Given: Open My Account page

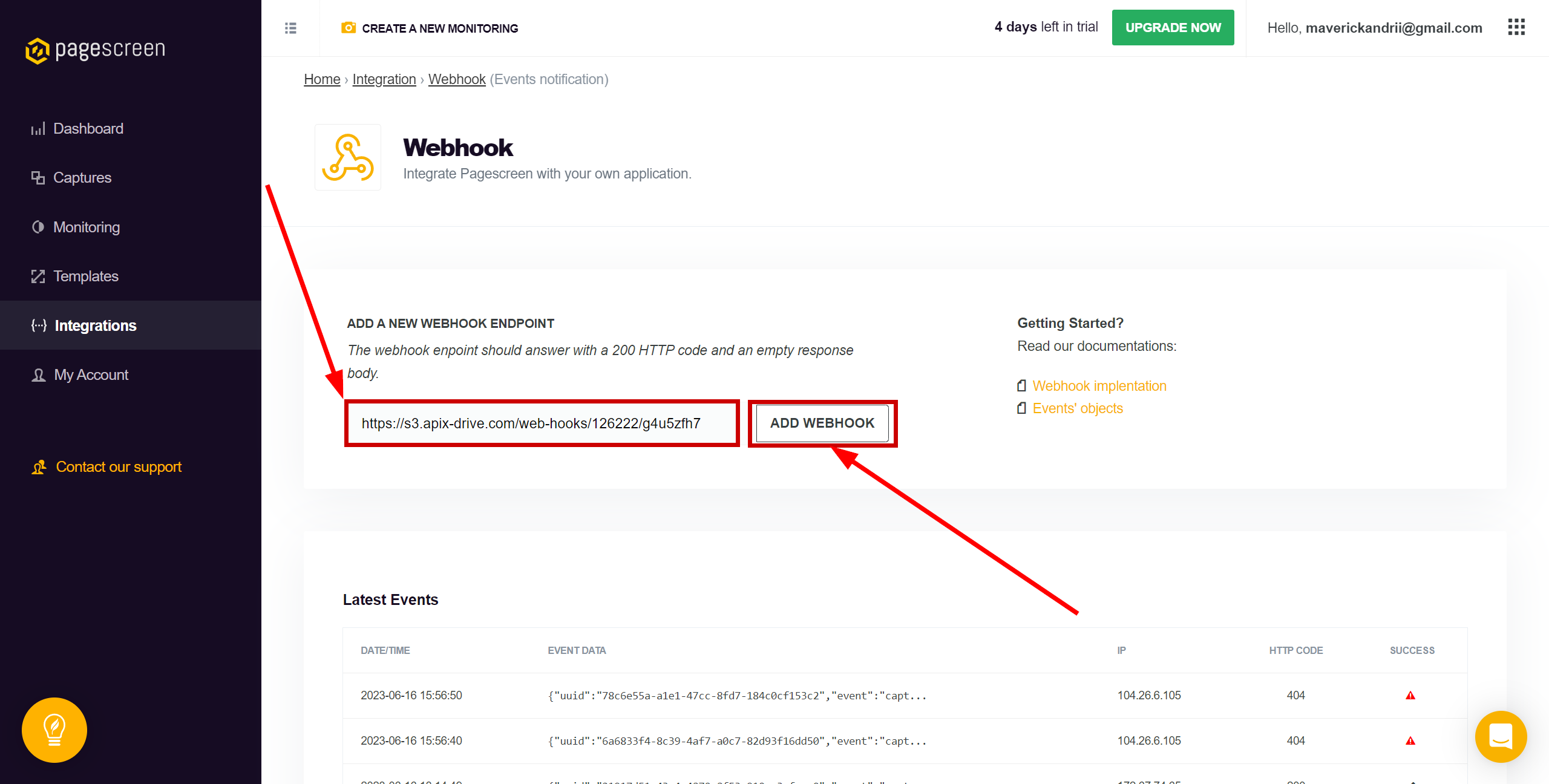Looking at the screenshot, I should point(91,375).
